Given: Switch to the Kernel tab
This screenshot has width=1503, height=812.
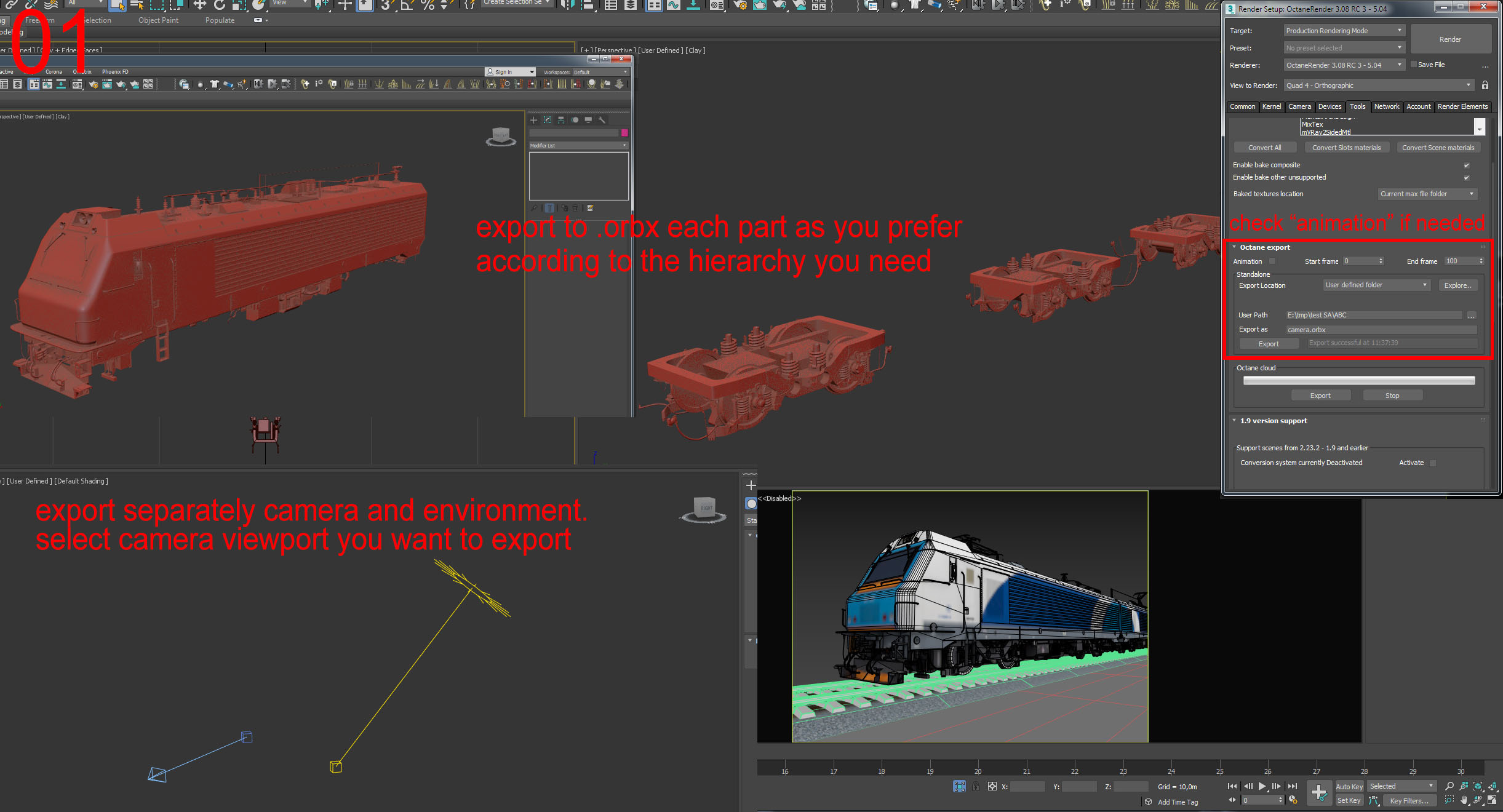Looking at the screenshot, I should pyautogui.click(x=1271, y=106).
